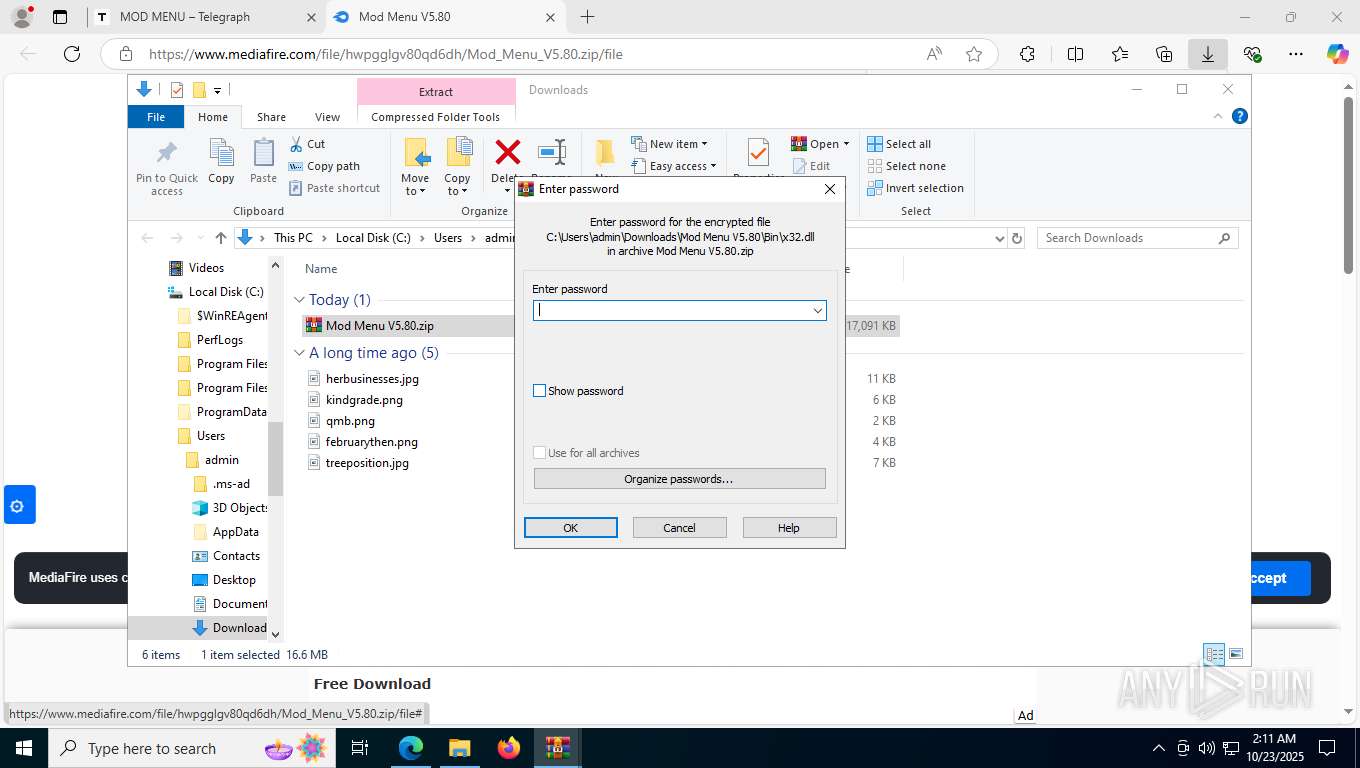Open the Easy access dropdown
The image size is (1360, 768).
674,166
